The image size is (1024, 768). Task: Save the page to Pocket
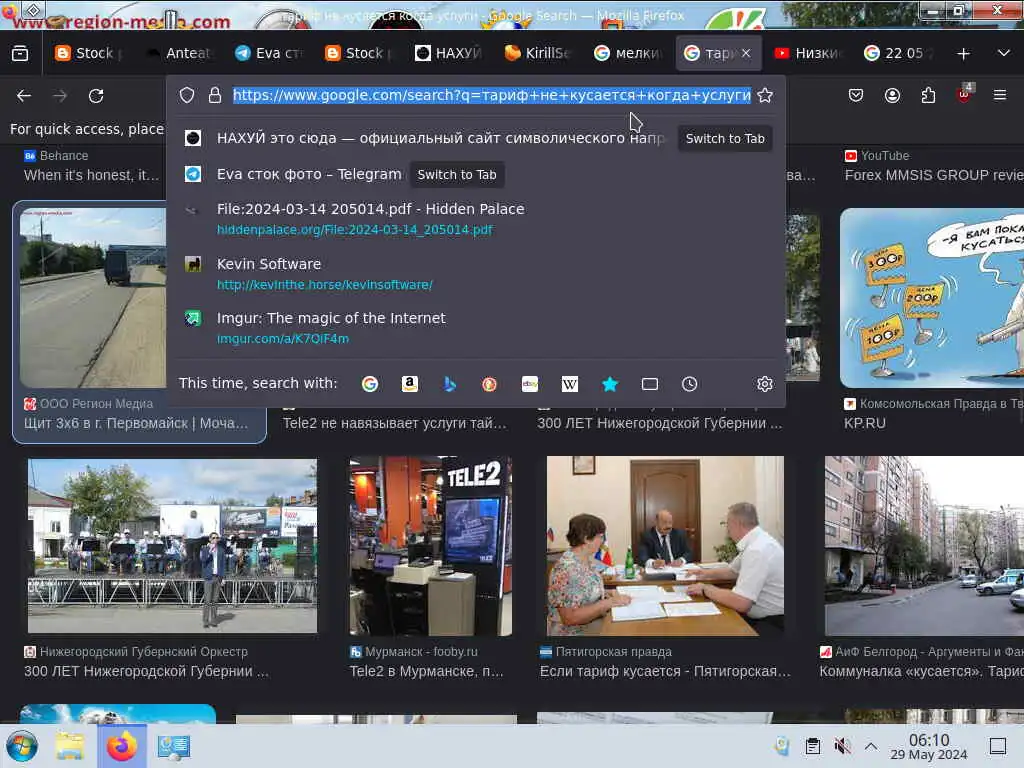coord(856,95)
